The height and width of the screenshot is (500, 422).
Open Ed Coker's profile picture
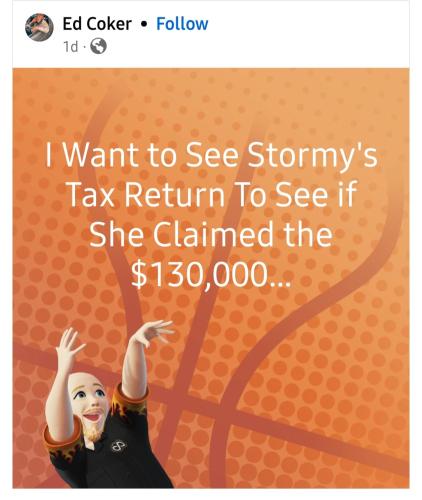tap(39, 27)
